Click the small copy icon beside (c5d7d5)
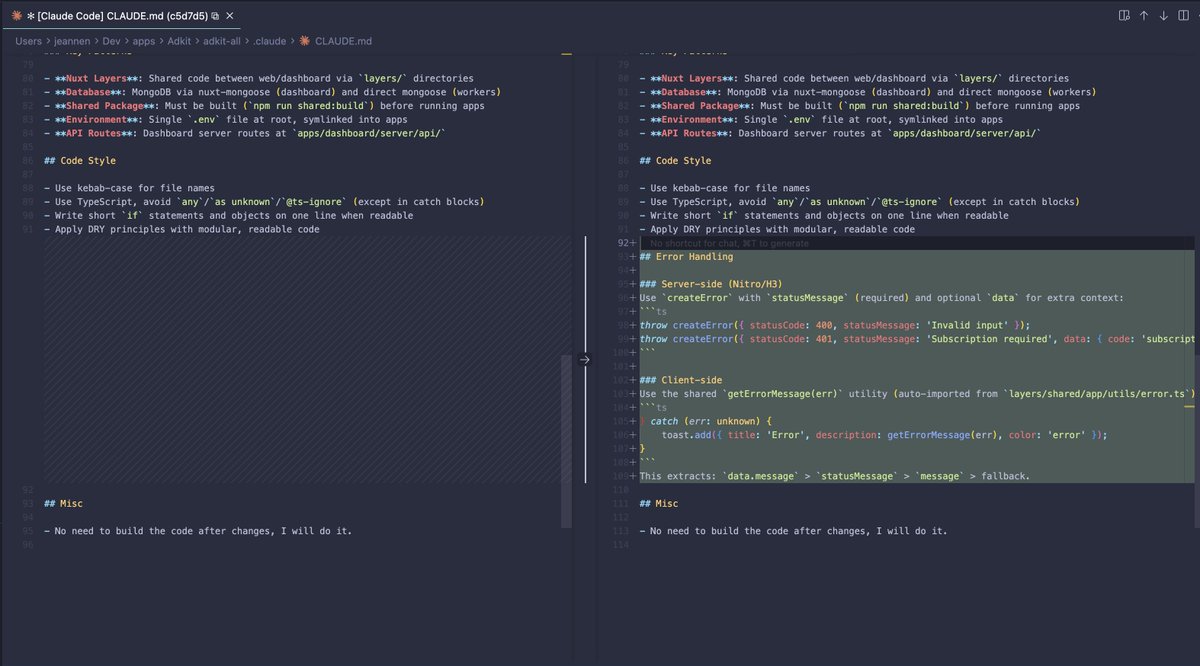The image size is (1200, 666). pos(215,17)
